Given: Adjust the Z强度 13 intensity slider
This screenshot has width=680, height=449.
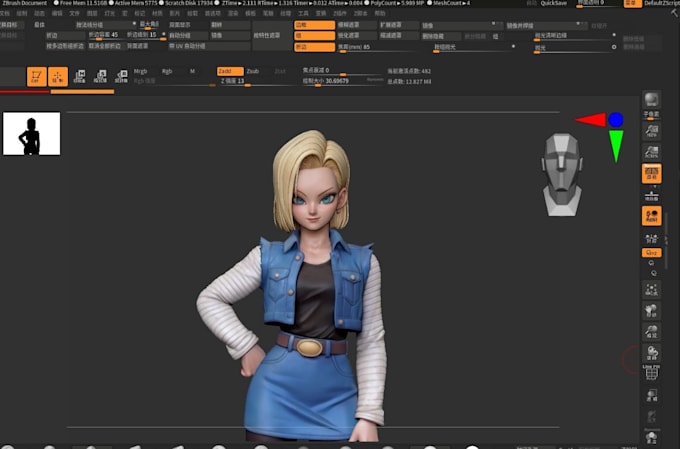Looking at the screenshot, I should tap(256, 82).
